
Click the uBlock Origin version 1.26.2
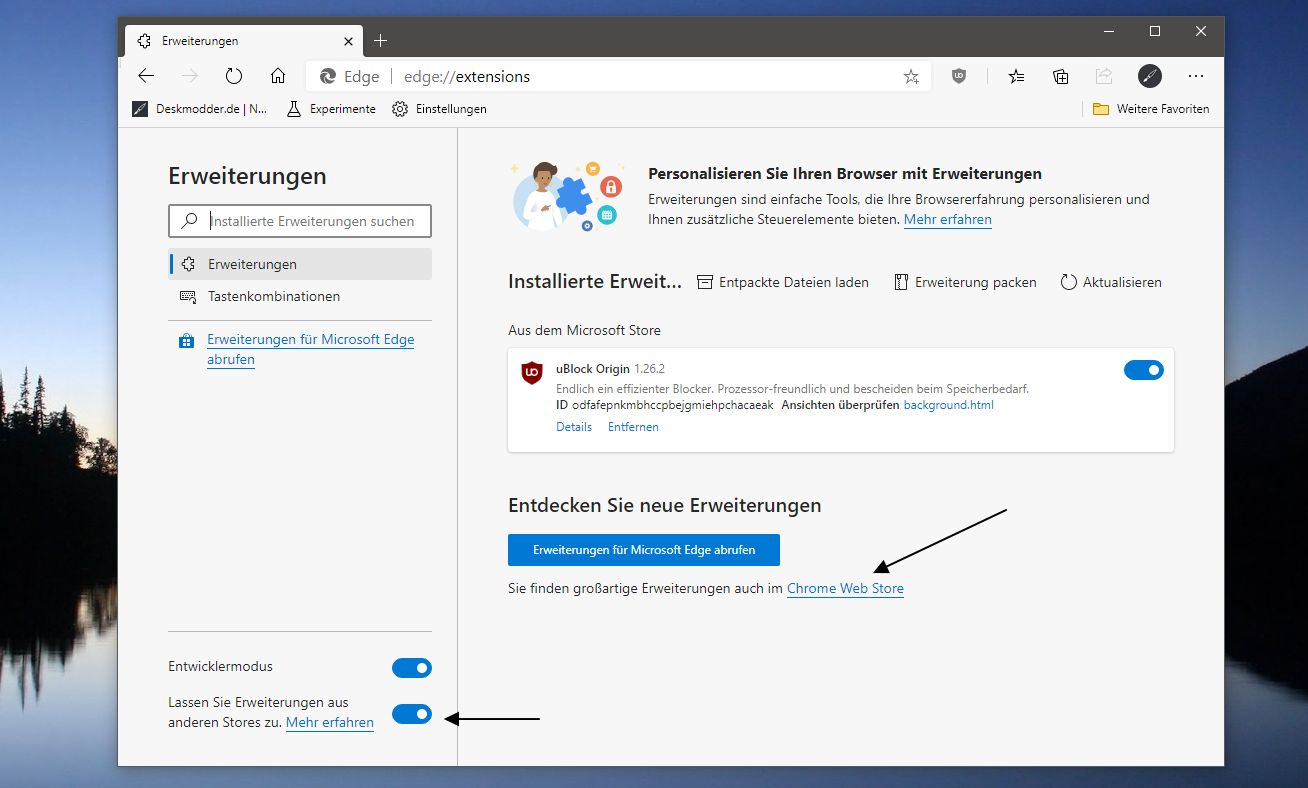pos(650,370)
